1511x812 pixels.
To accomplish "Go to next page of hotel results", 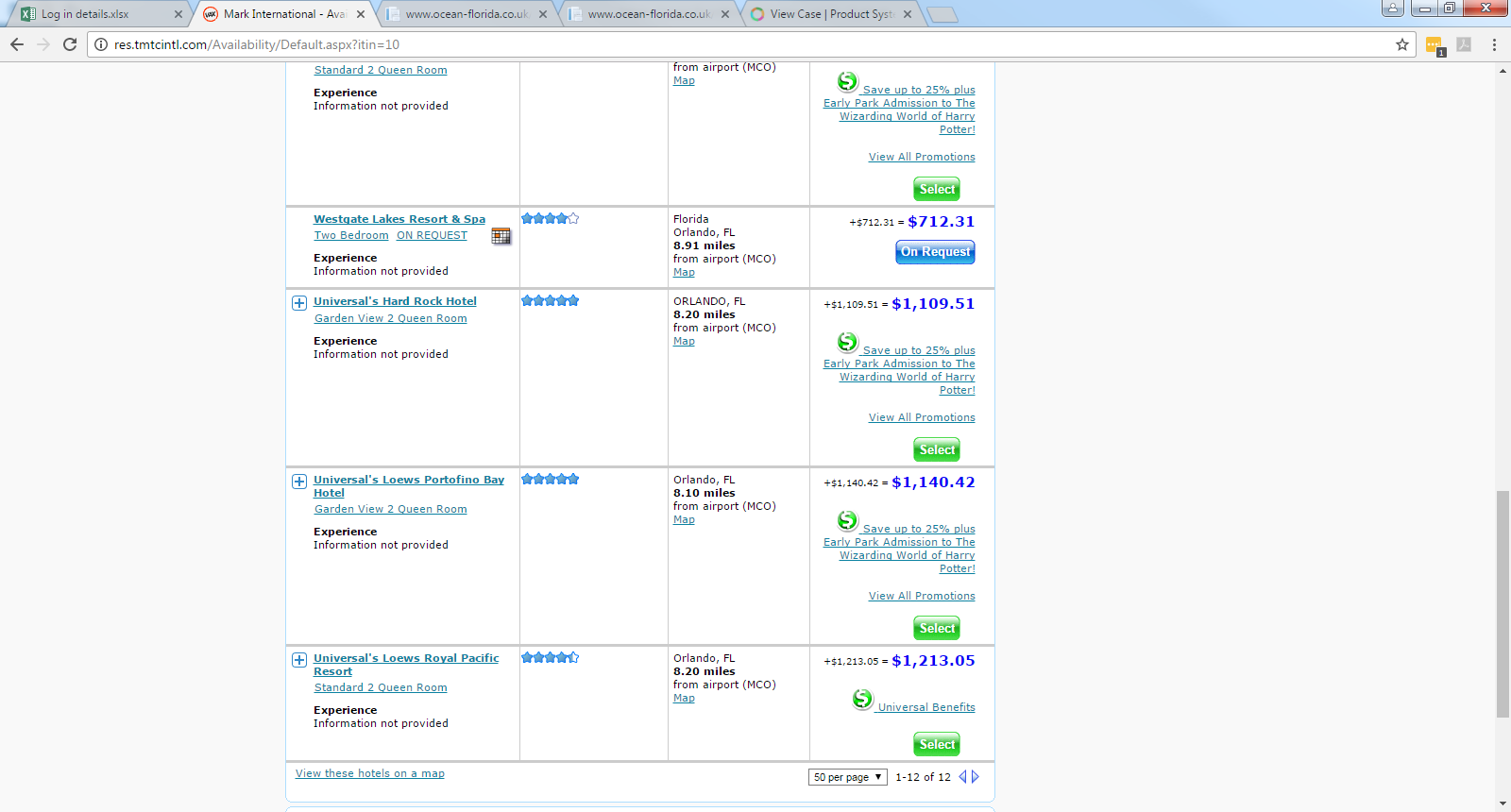I will coord(976,777).
